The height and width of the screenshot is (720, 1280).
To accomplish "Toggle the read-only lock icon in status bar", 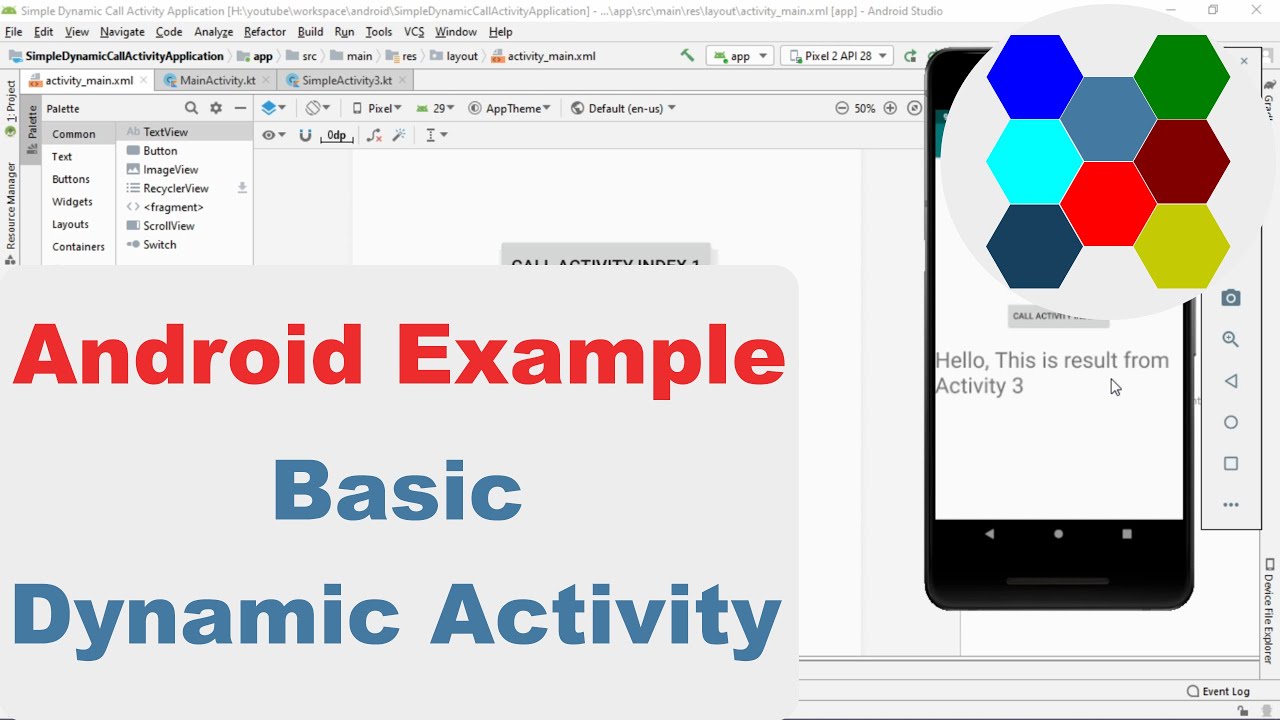I will pos(1244,711).
